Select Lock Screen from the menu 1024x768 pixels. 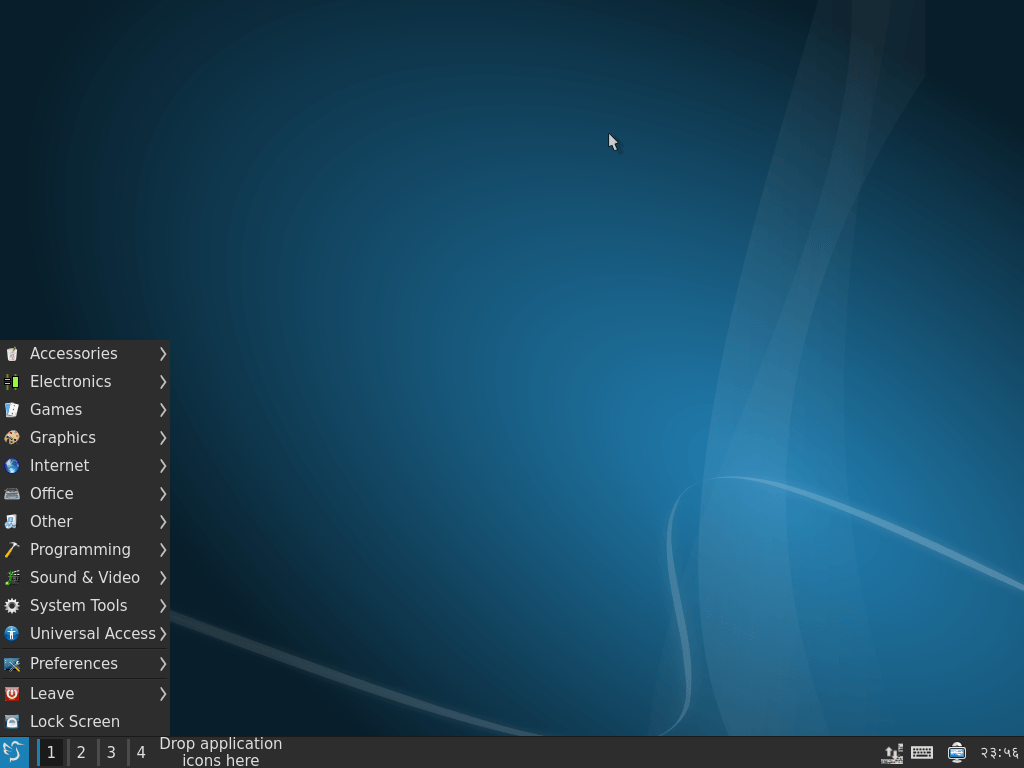point(85,722)
